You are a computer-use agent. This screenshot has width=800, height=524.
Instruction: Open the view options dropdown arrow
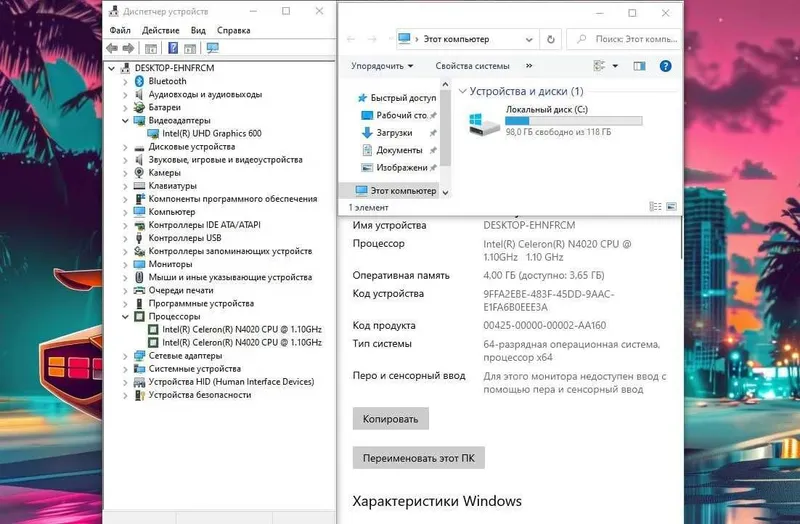(x=615, y=66)
